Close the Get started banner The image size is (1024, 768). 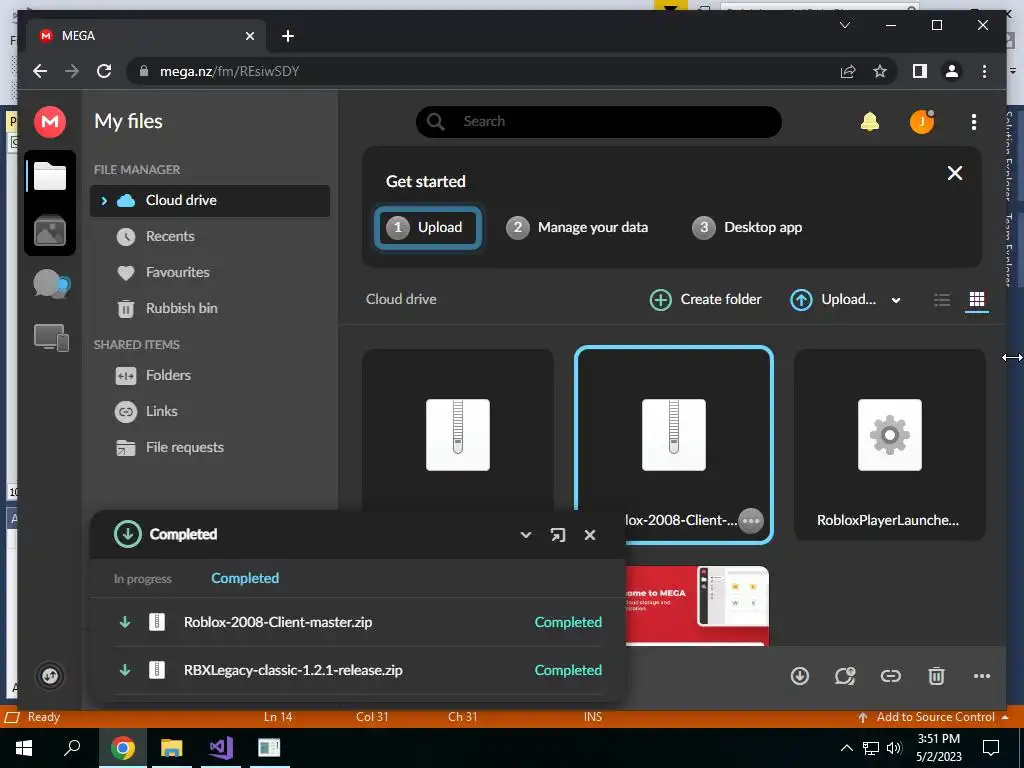(x=955, y=173)
